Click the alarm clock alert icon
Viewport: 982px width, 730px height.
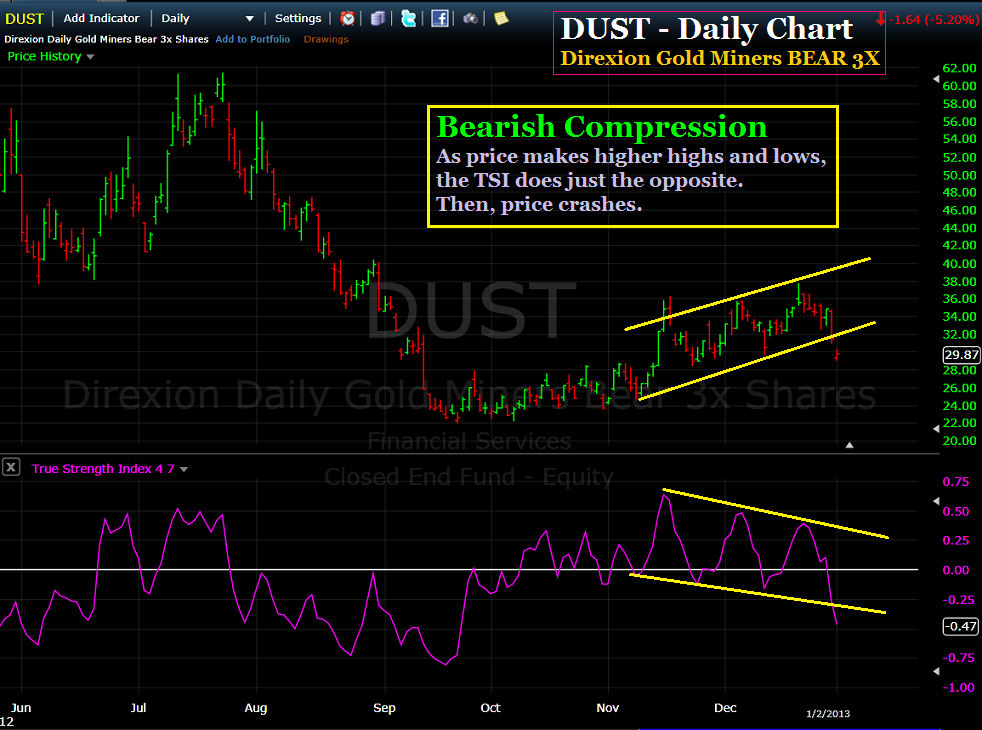pos(348,18)
